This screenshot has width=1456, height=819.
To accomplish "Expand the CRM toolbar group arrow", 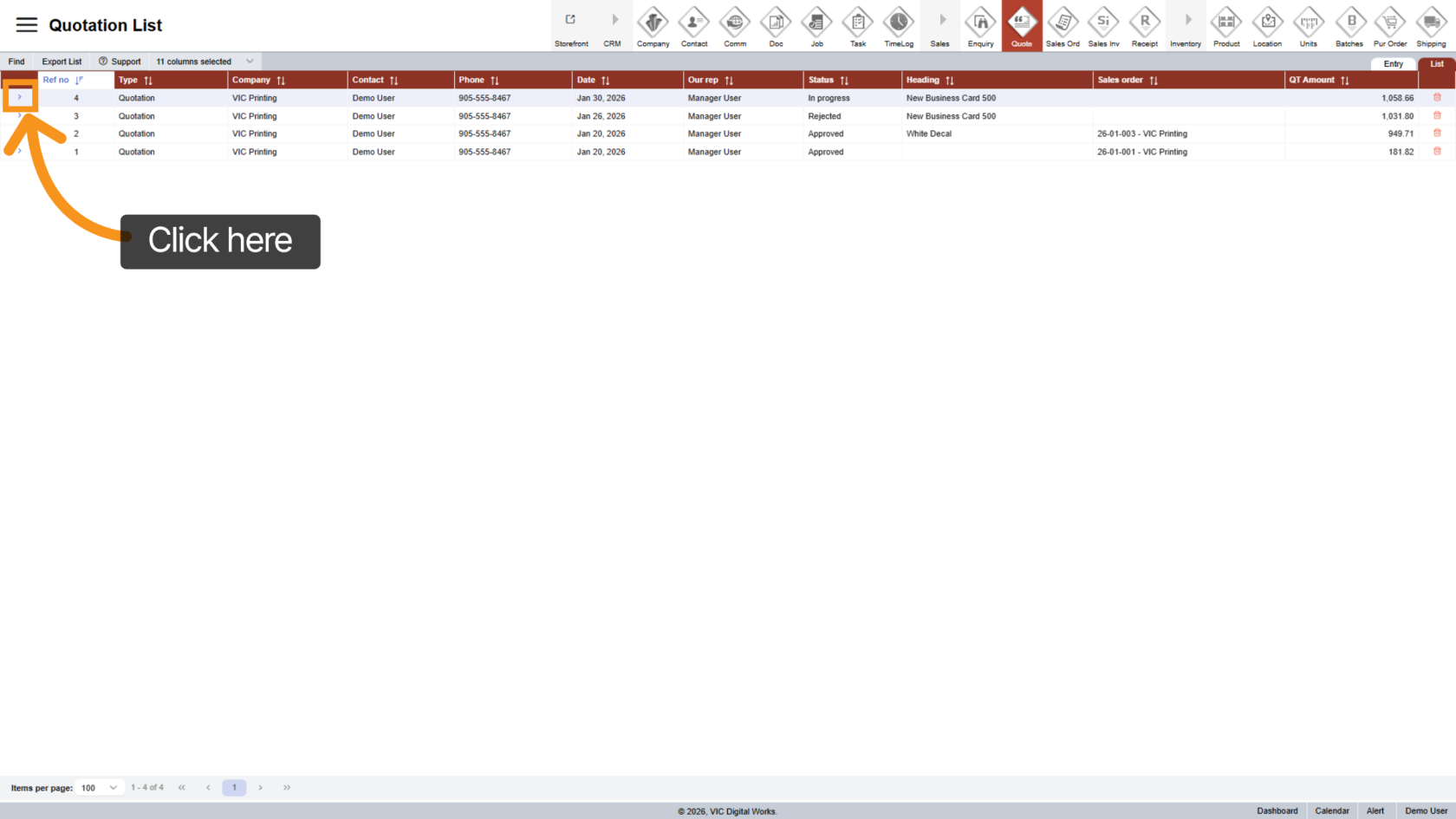I will [614, 25].
